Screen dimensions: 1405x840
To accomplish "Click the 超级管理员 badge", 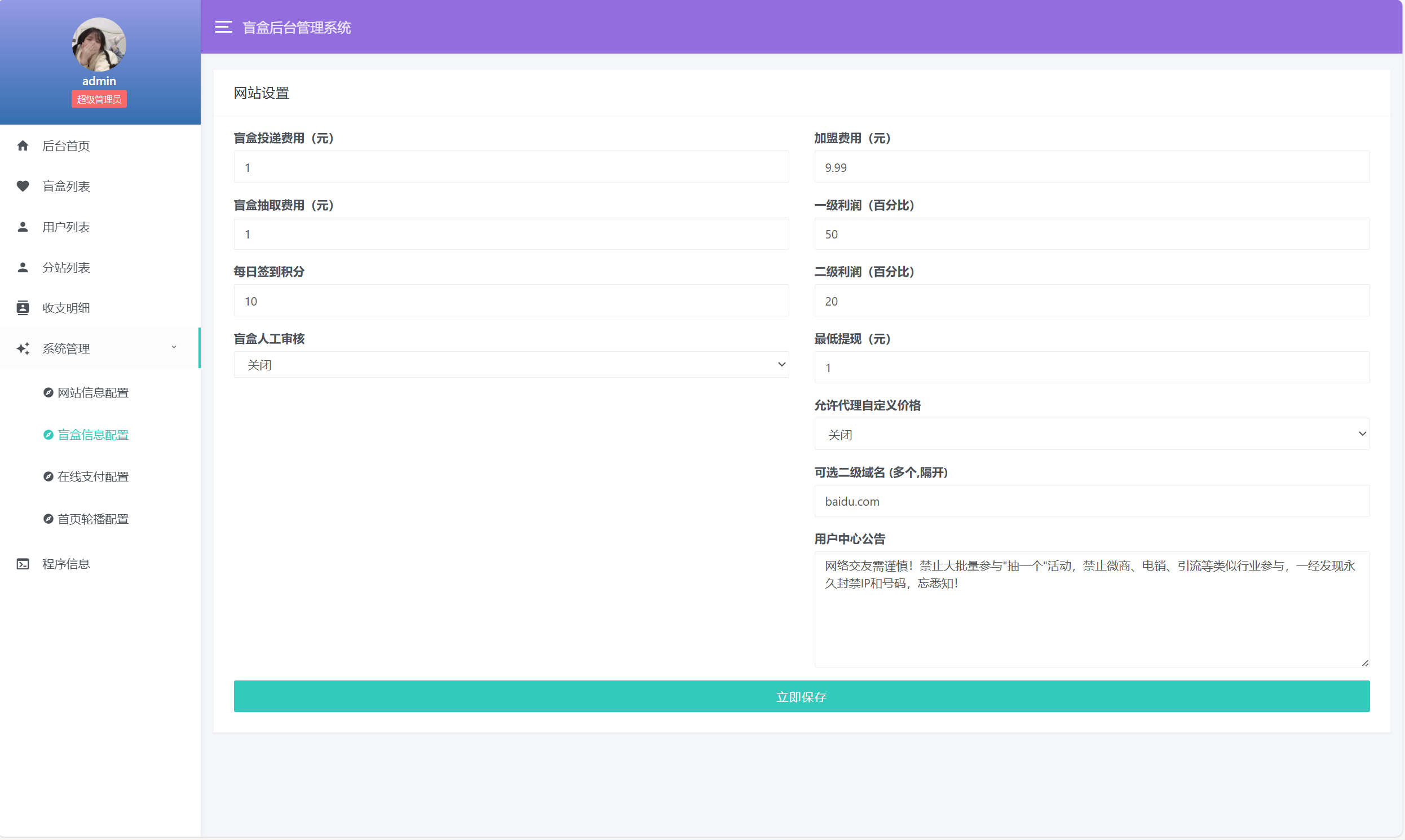I will coord(99,99).
